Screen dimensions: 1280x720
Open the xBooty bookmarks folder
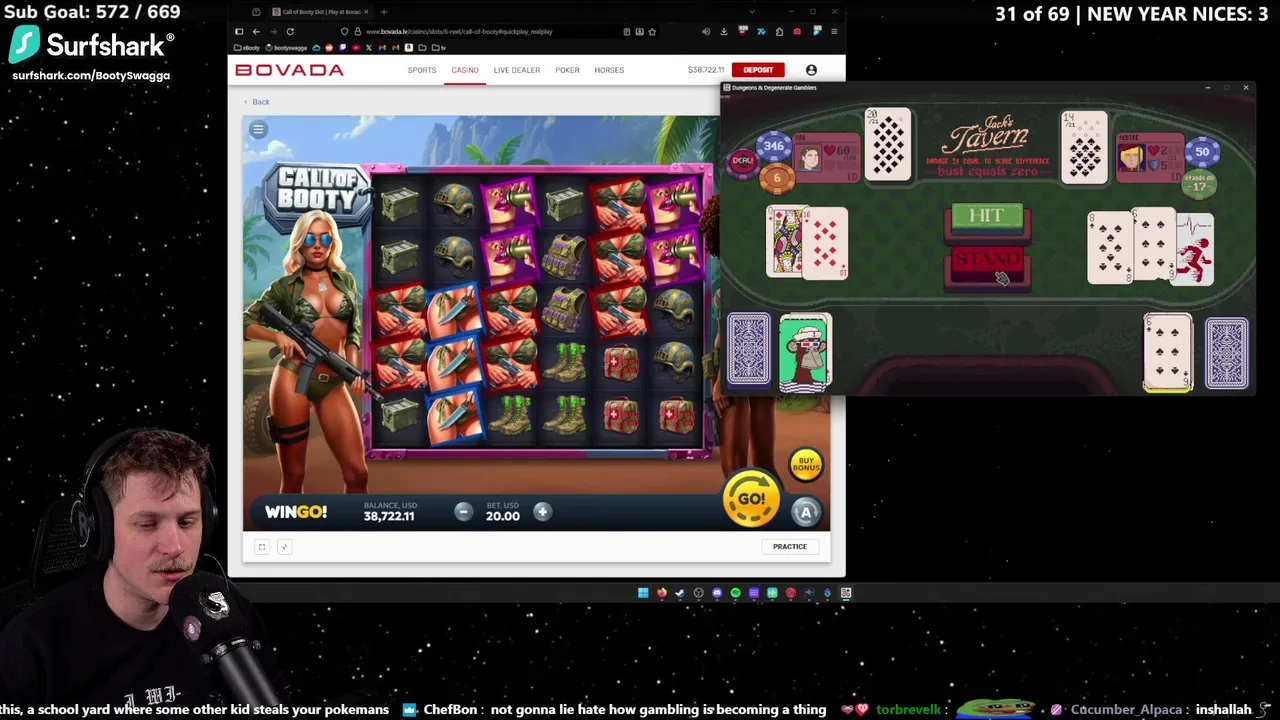[x=247, y=48]
